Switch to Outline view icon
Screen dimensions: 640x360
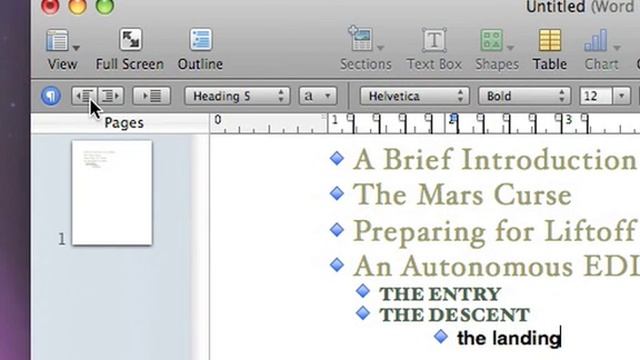click(x=200, y=40)
